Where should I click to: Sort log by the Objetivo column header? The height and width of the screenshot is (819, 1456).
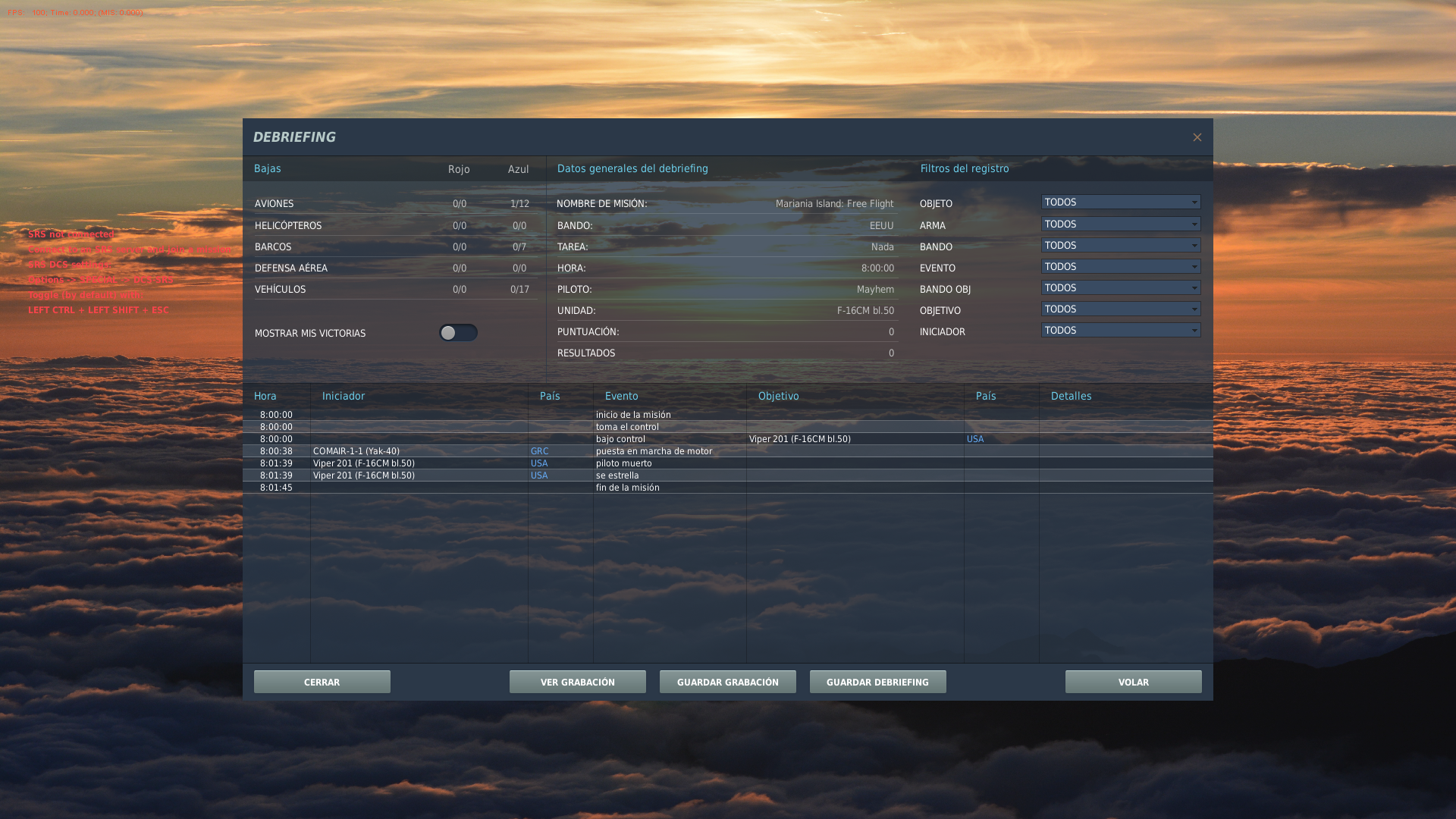(x=779, y=397)
